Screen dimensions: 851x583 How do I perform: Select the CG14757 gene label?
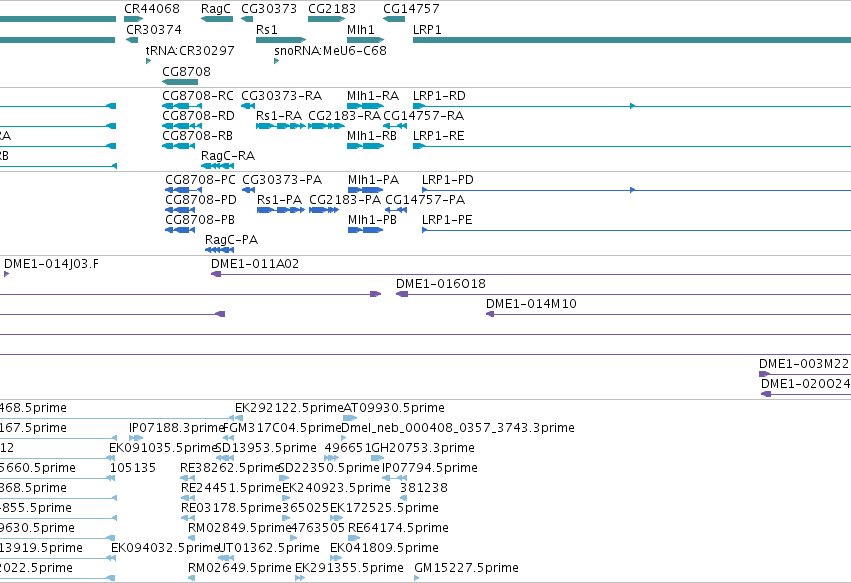(411, 9)
